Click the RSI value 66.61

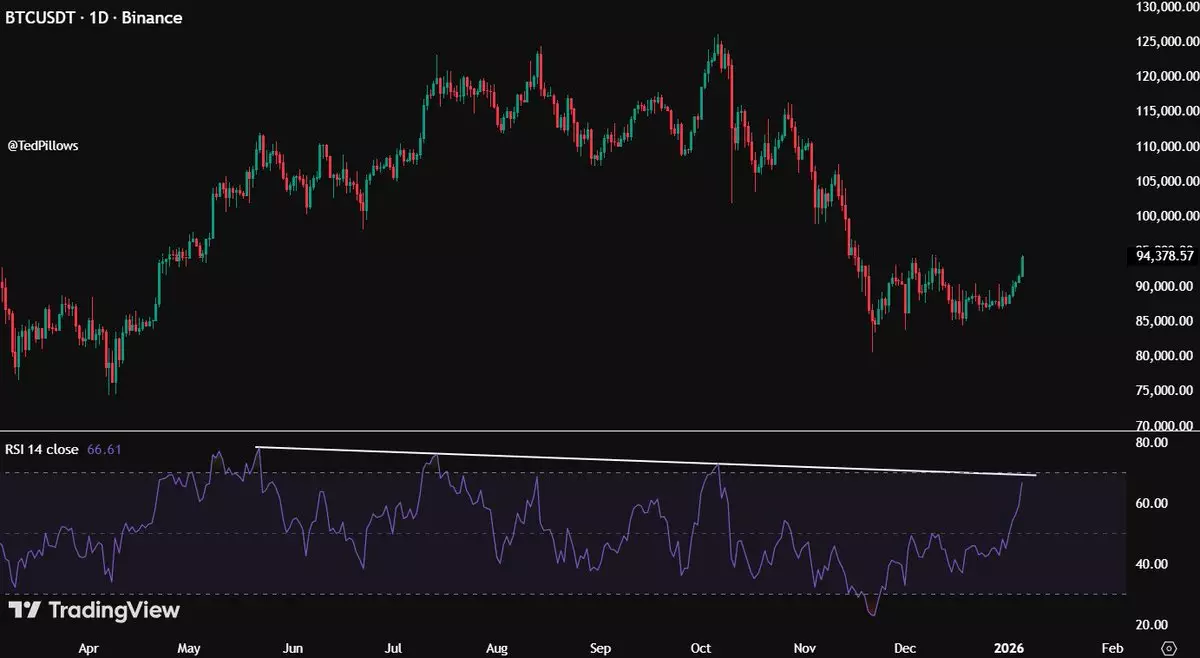tap(105, 450)
